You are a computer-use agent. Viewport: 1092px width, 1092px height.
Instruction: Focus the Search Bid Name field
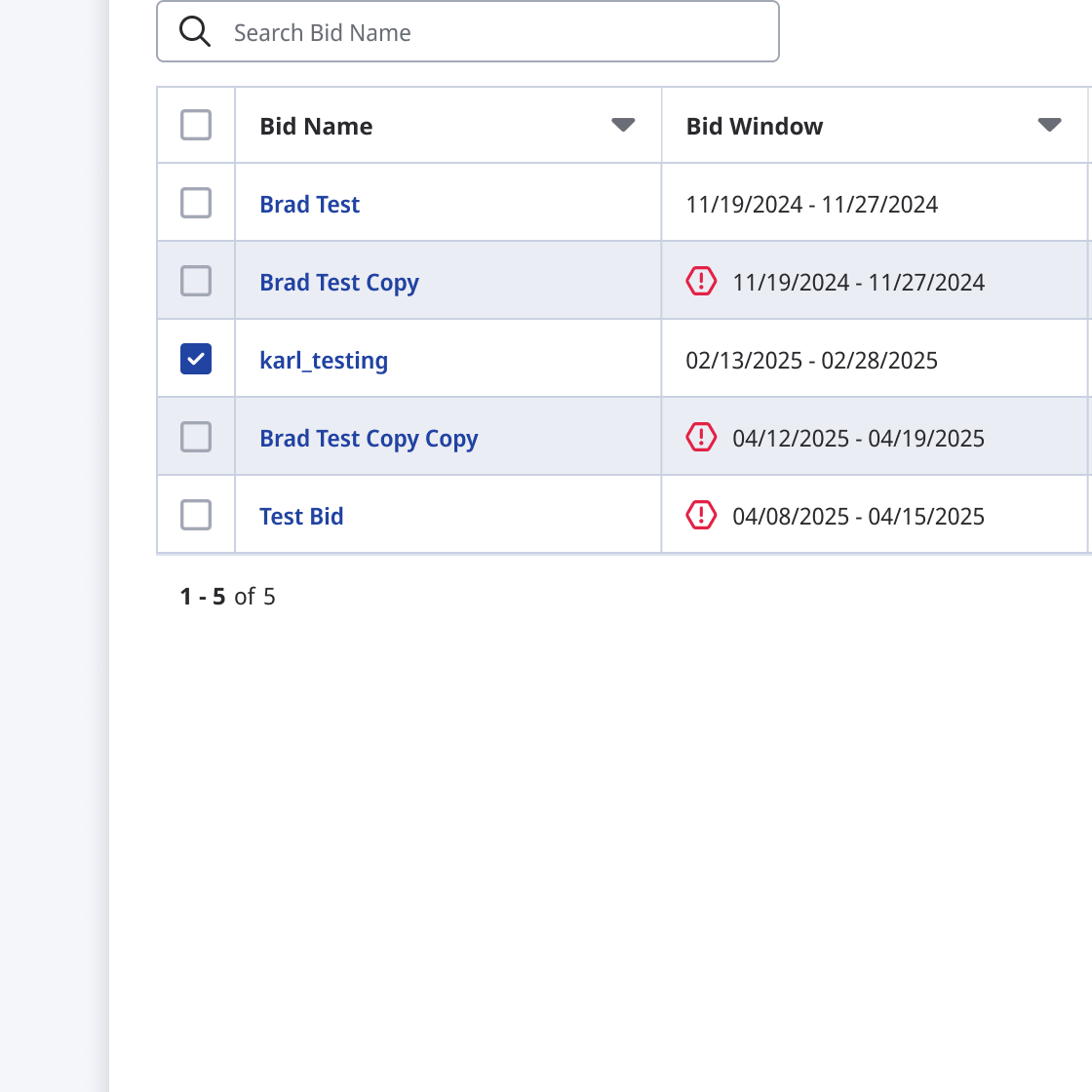[468, 31]
